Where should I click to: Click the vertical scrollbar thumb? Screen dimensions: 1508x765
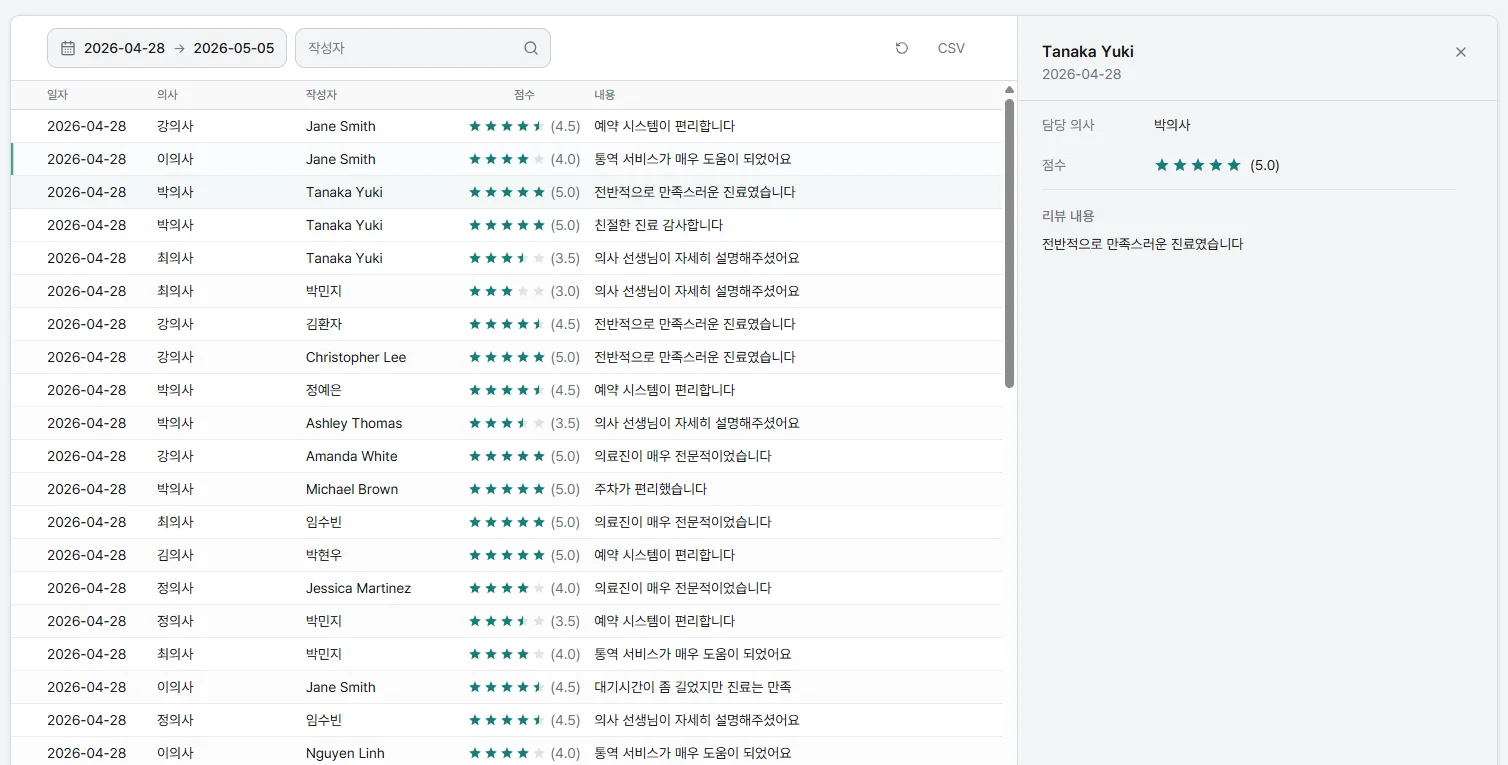1009,243
